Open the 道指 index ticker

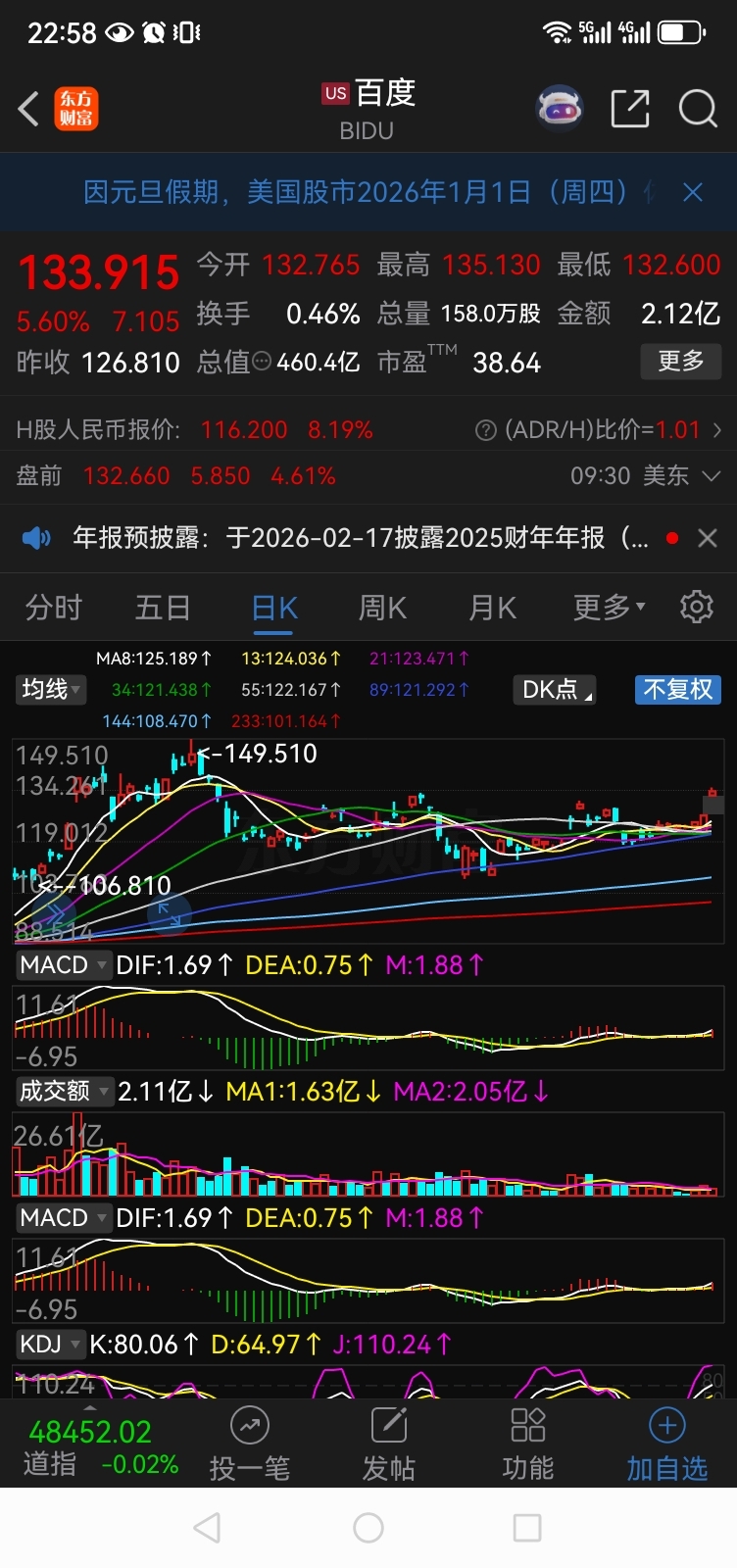pyautogui.click(x=101, y=1448)
